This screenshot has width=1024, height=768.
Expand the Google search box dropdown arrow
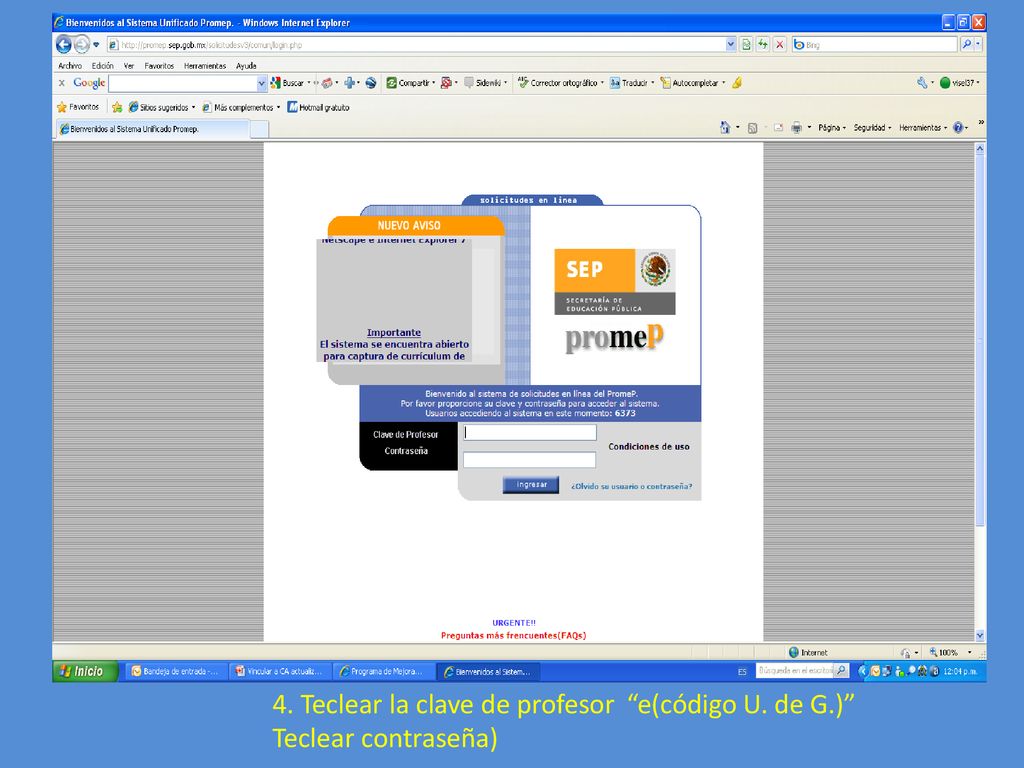click(x=262, y=83)
